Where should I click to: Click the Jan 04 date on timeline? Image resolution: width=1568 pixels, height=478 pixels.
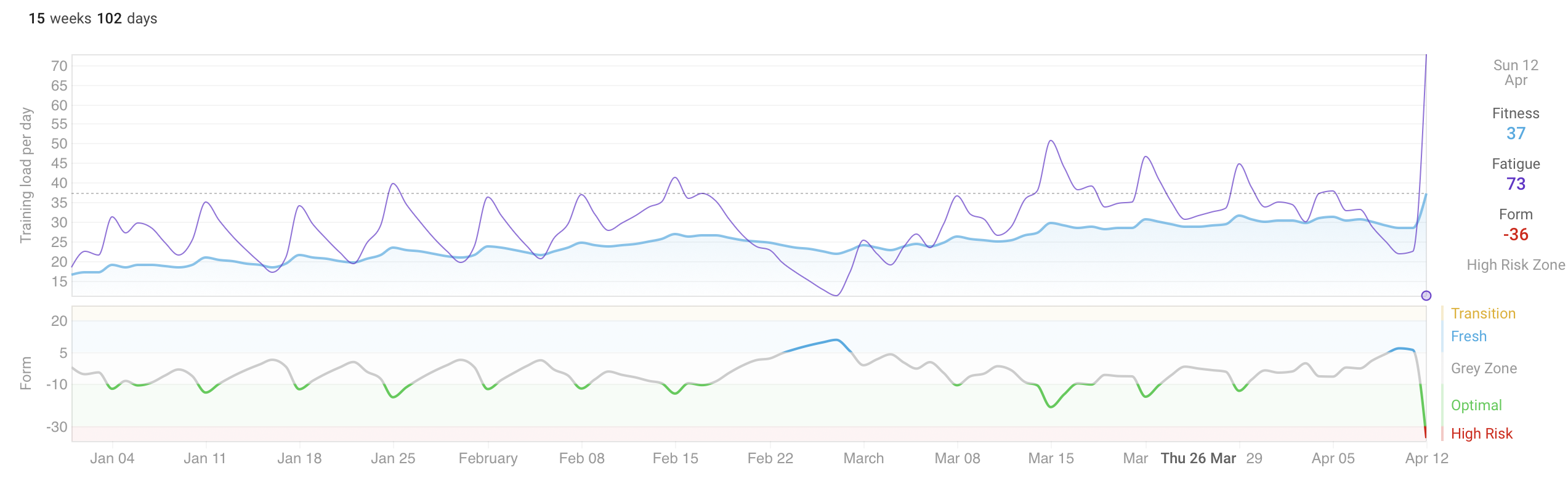pos(112,458)
